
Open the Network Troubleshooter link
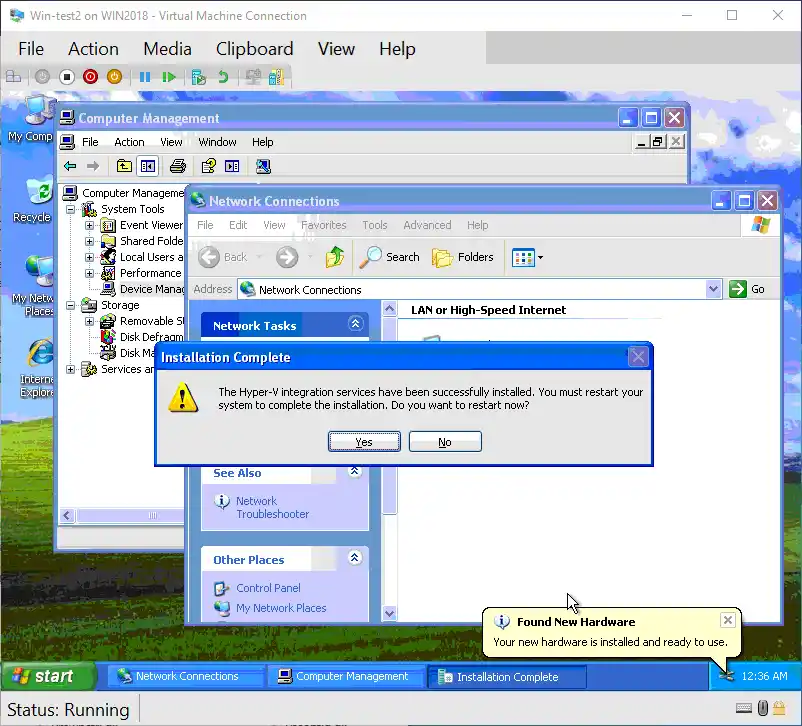272,508
